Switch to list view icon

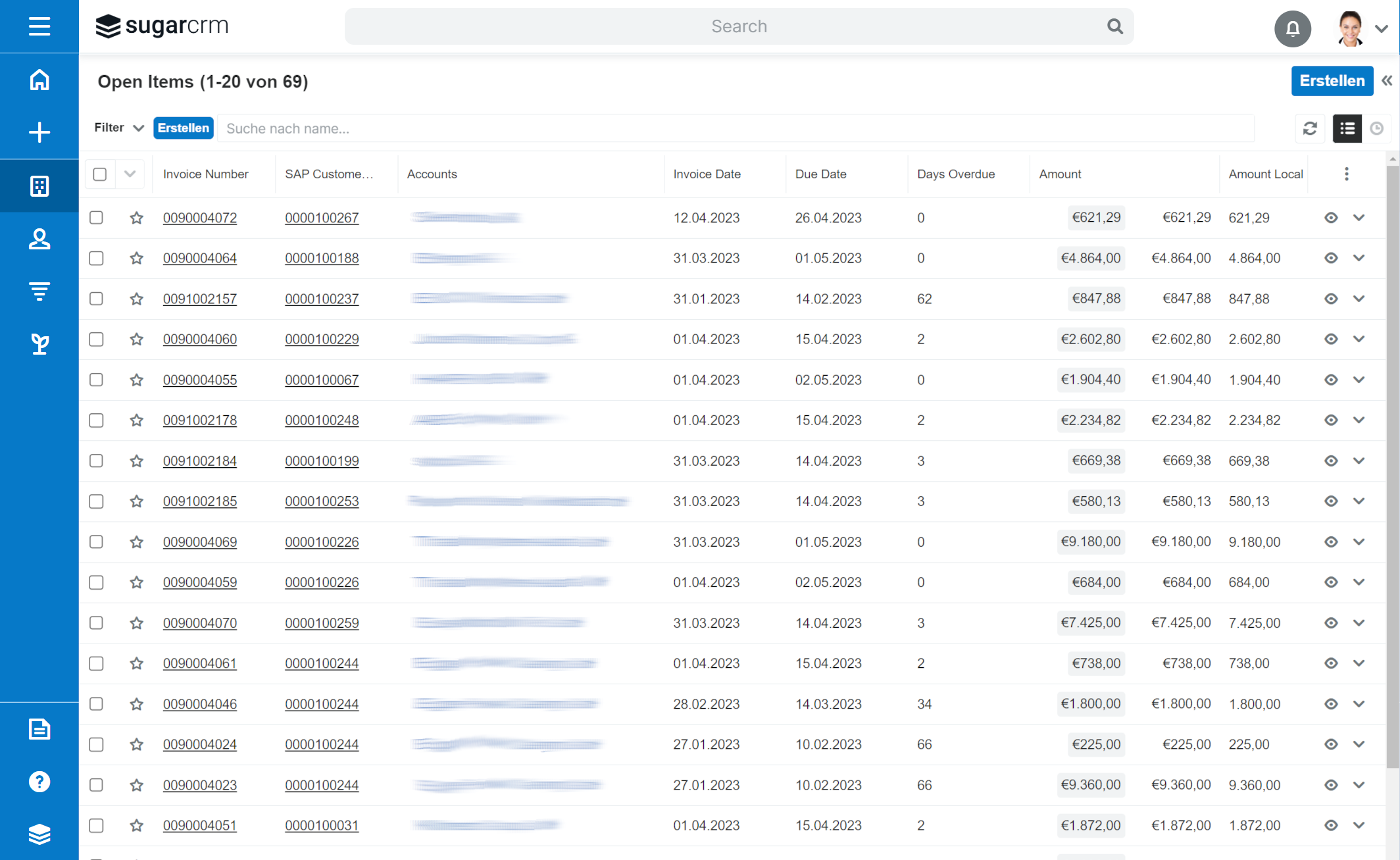click(x=1347, y=128)
